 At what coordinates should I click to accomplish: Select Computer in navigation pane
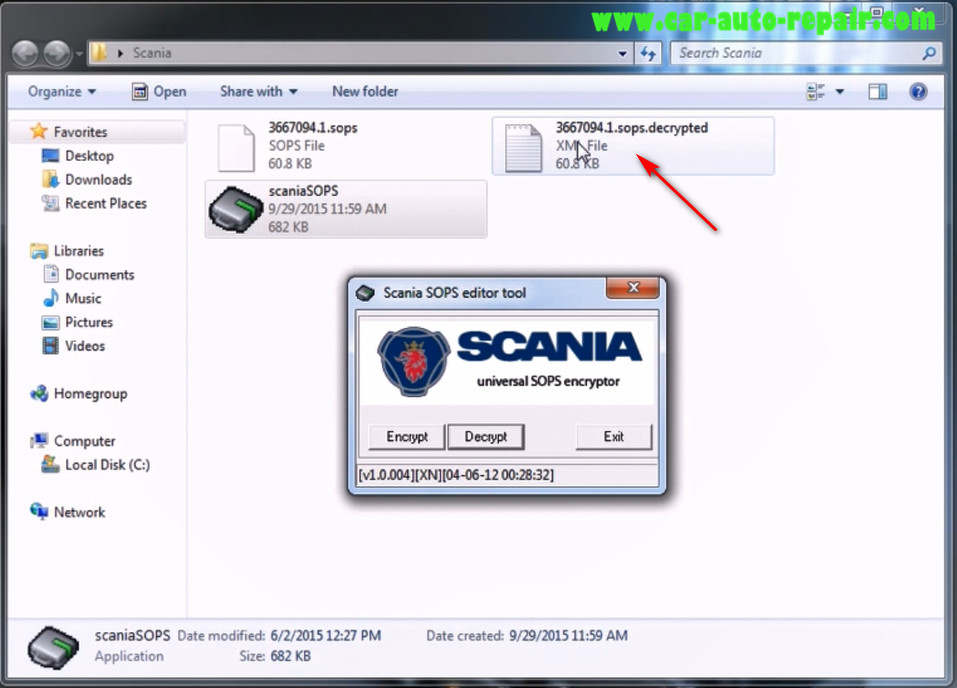tap(84, 441)
